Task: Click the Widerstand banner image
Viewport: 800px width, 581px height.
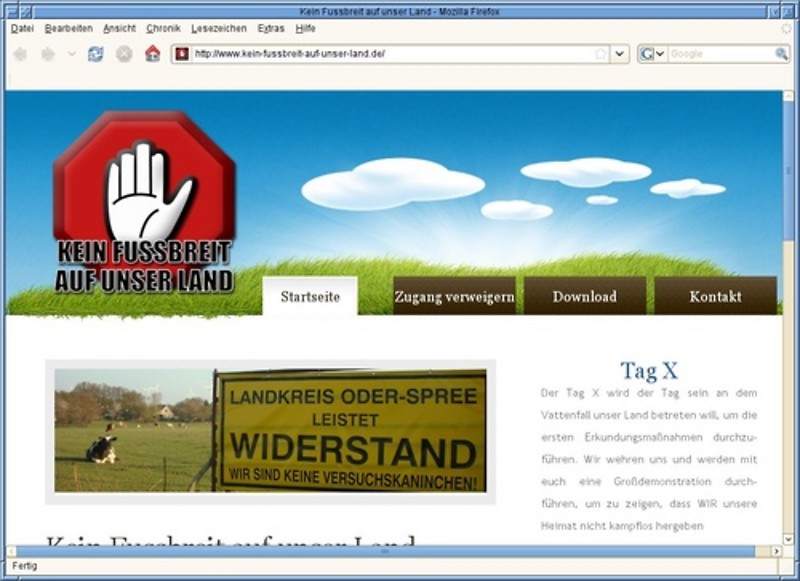Action: 270,431
